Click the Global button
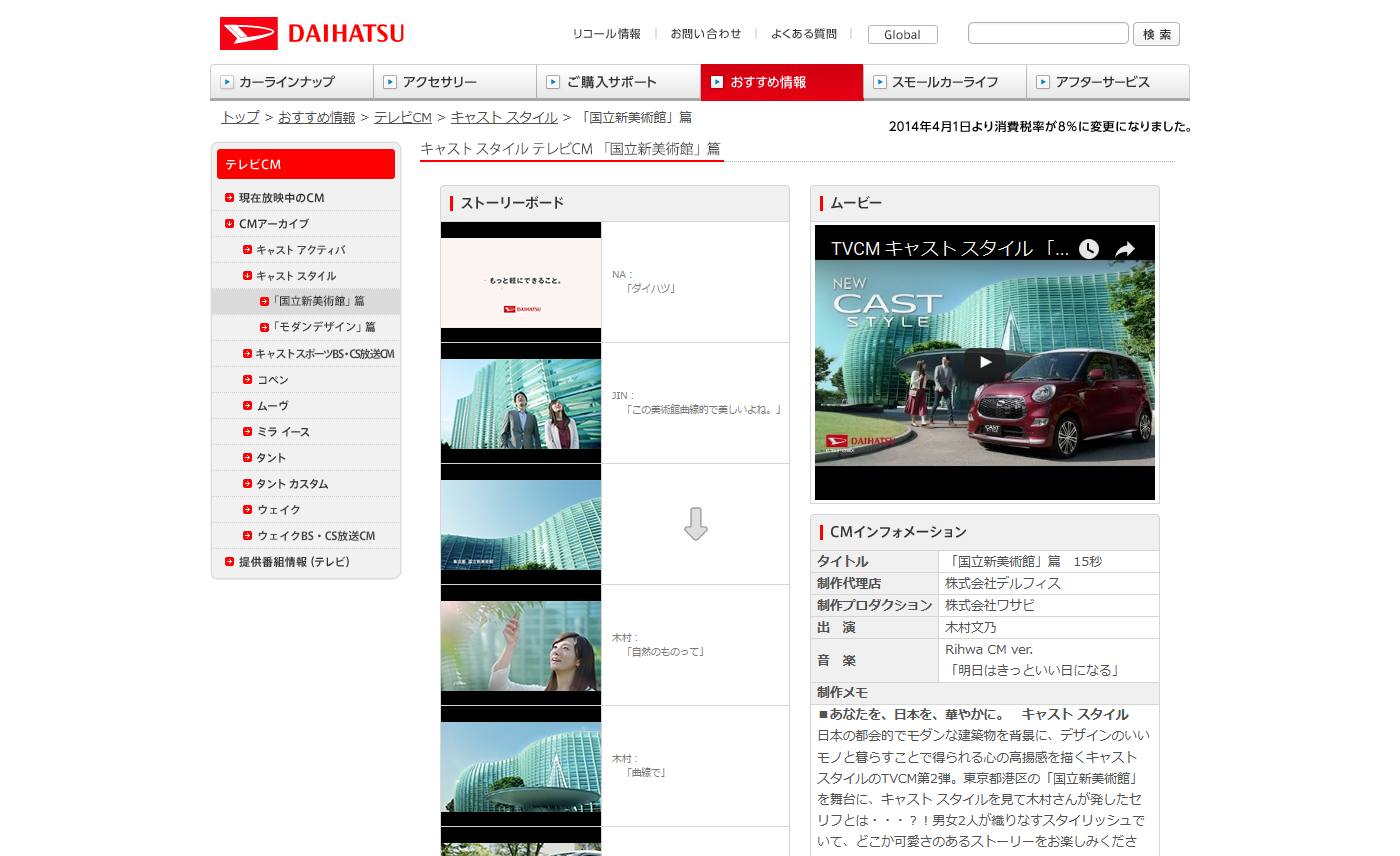The width and height of the screenshot is (1400, 856). [x=902, y=34]
